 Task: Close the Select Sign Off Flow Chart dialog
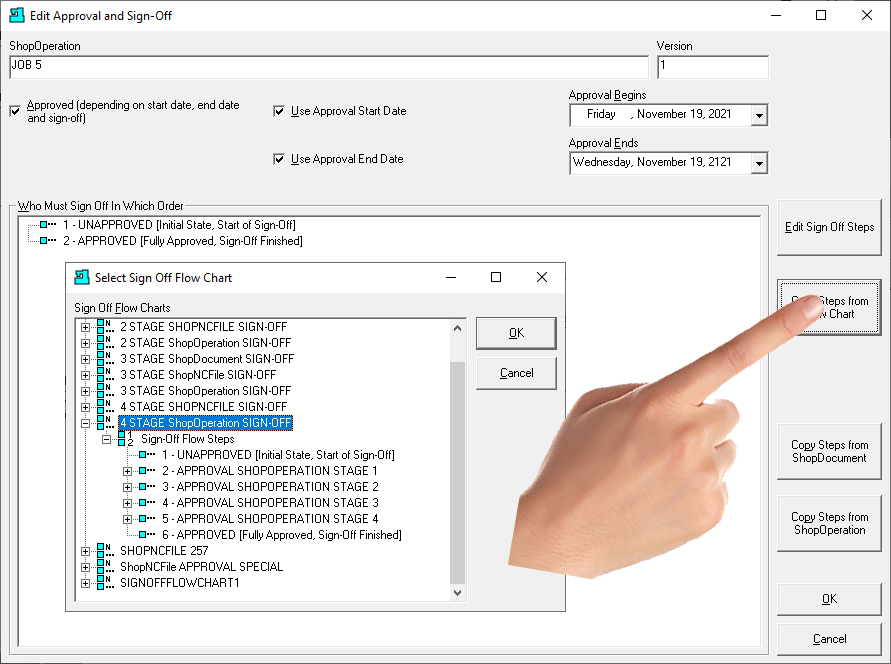542,277
